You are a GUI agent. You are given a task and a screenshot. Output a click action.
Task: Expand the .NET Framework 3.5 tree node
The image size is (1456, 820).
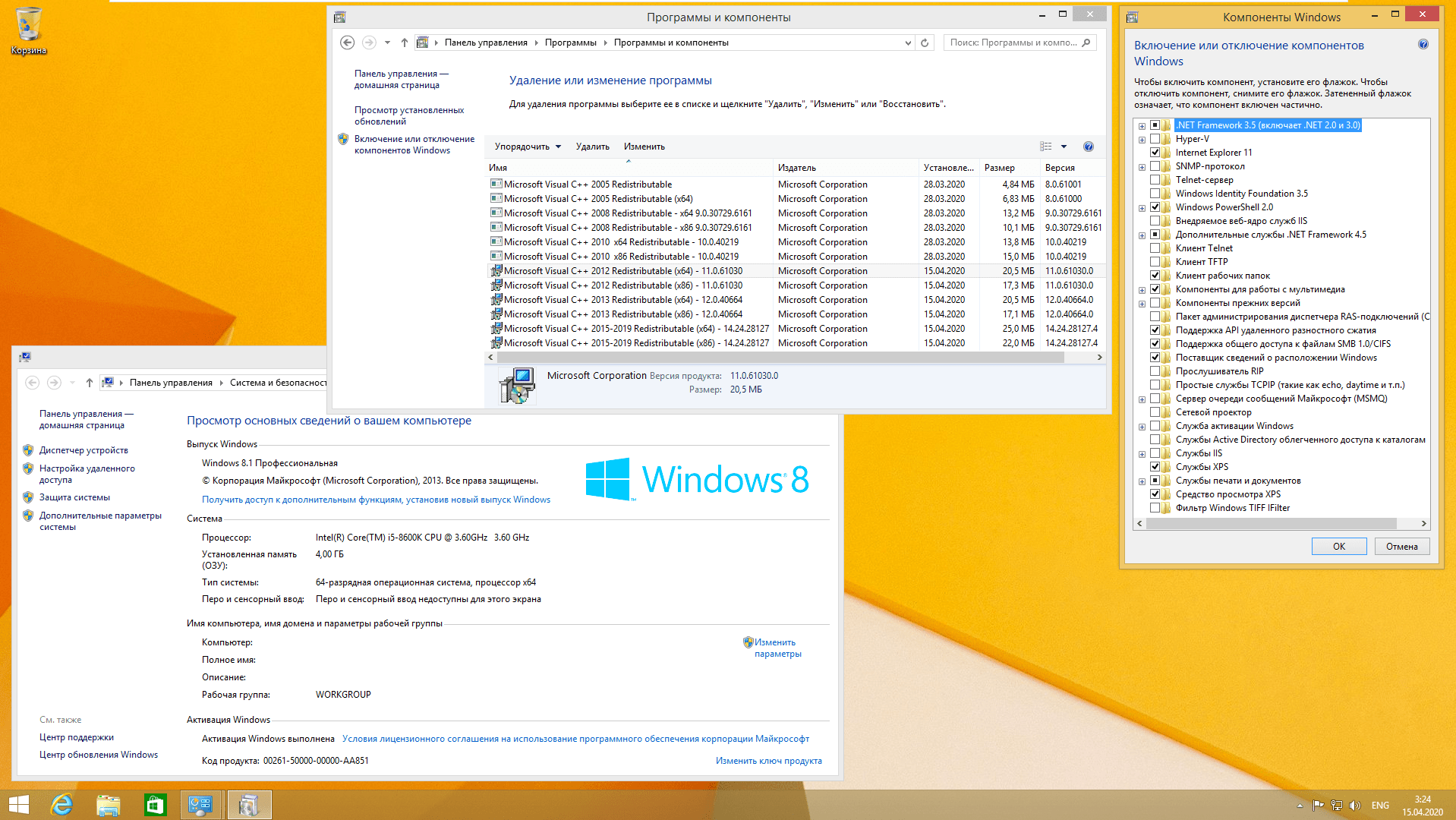coord(1142,126)
